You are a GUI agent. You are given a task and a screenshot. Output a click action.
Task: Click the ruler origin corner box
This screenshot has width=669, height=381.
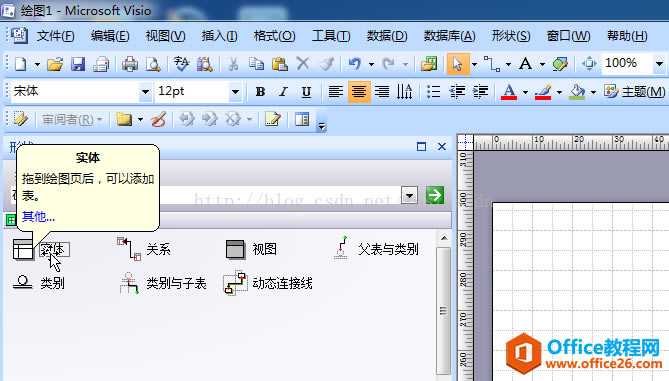click(x=465, y=142)
